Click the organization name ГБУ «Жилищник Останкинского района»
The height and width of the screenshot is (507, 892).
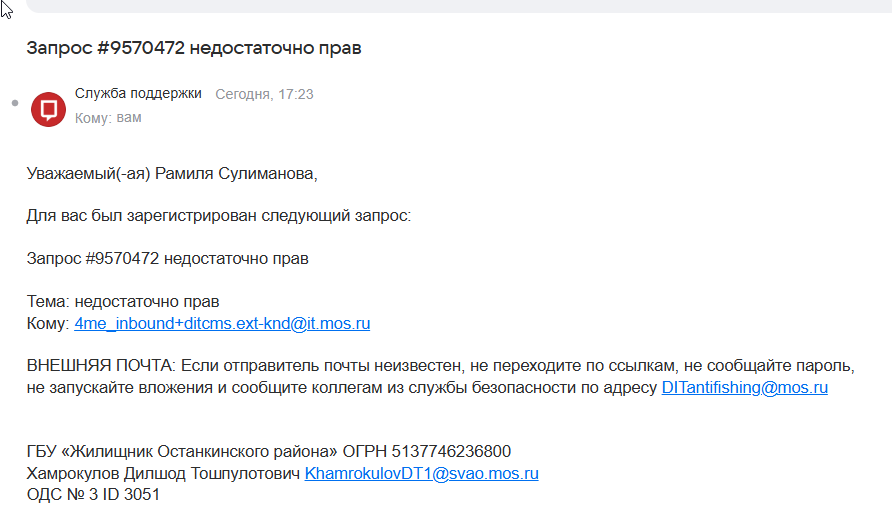tap(182, 451)
